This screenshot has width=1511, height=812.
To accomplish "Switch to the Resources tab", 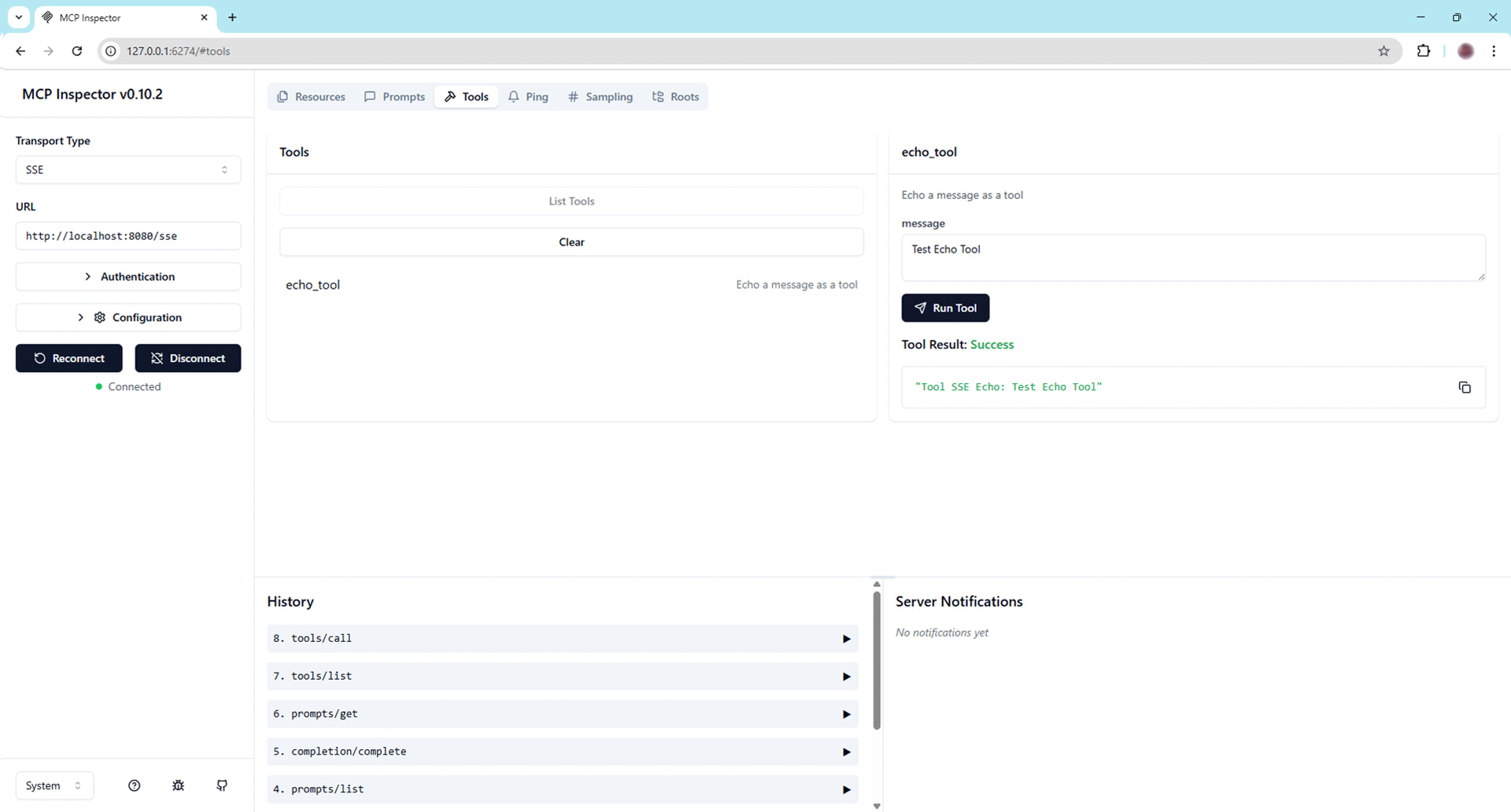I will 312,97.
